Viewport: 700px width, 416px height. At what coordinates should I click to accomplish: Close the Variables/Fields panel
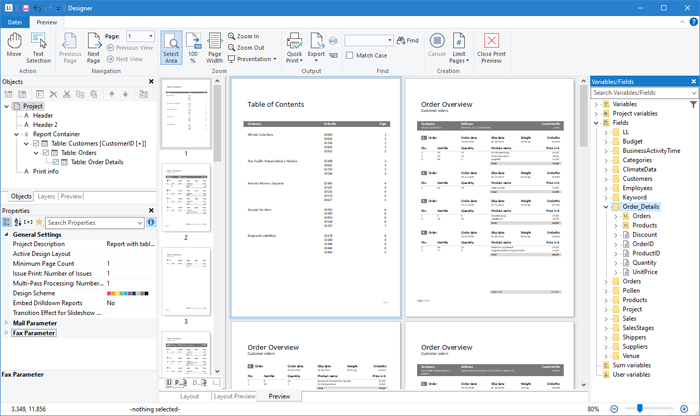(693, 81)
